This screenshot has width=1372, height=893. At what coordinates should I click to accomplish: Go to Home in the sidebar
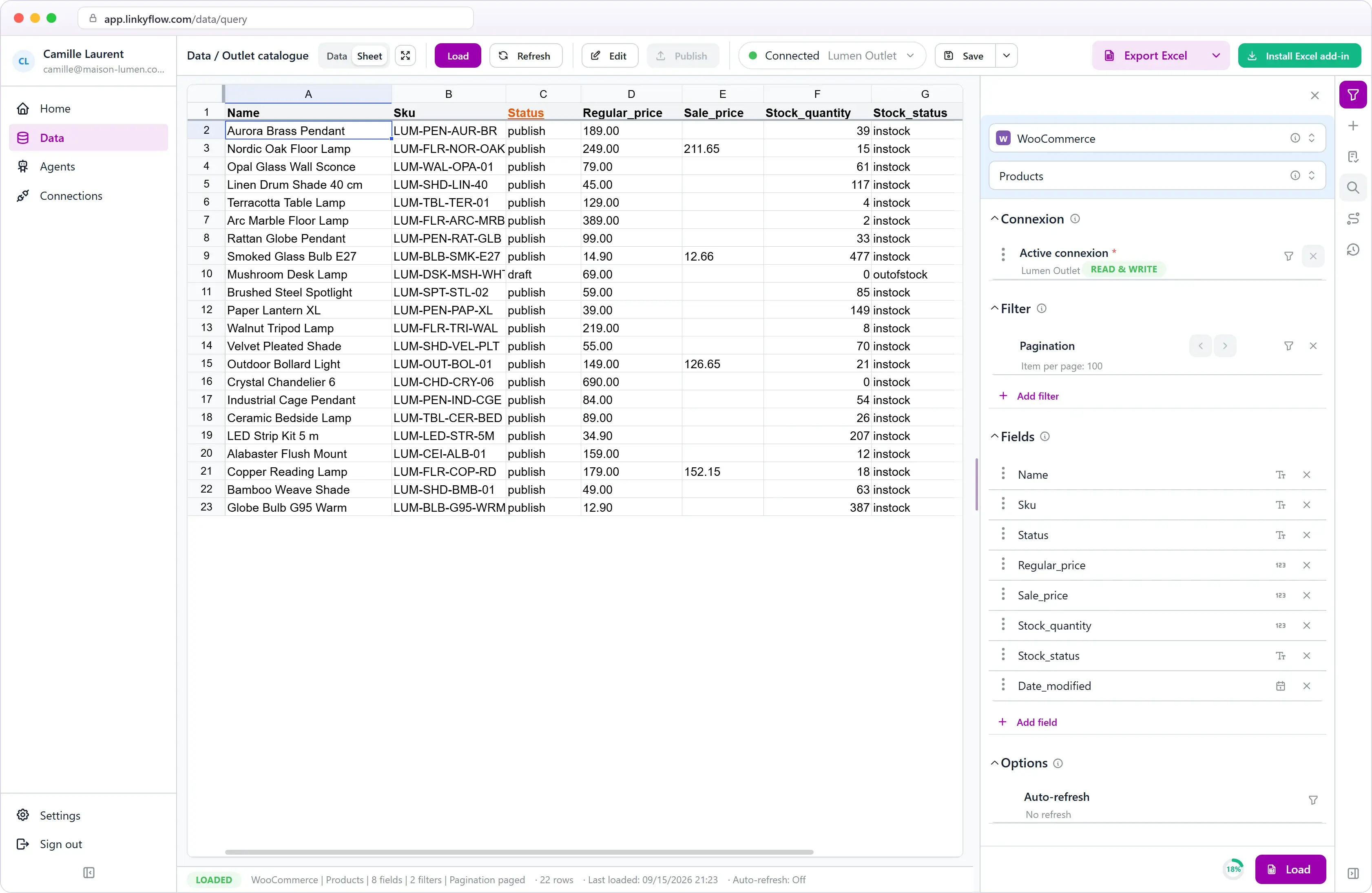click(x=88, y=108)
